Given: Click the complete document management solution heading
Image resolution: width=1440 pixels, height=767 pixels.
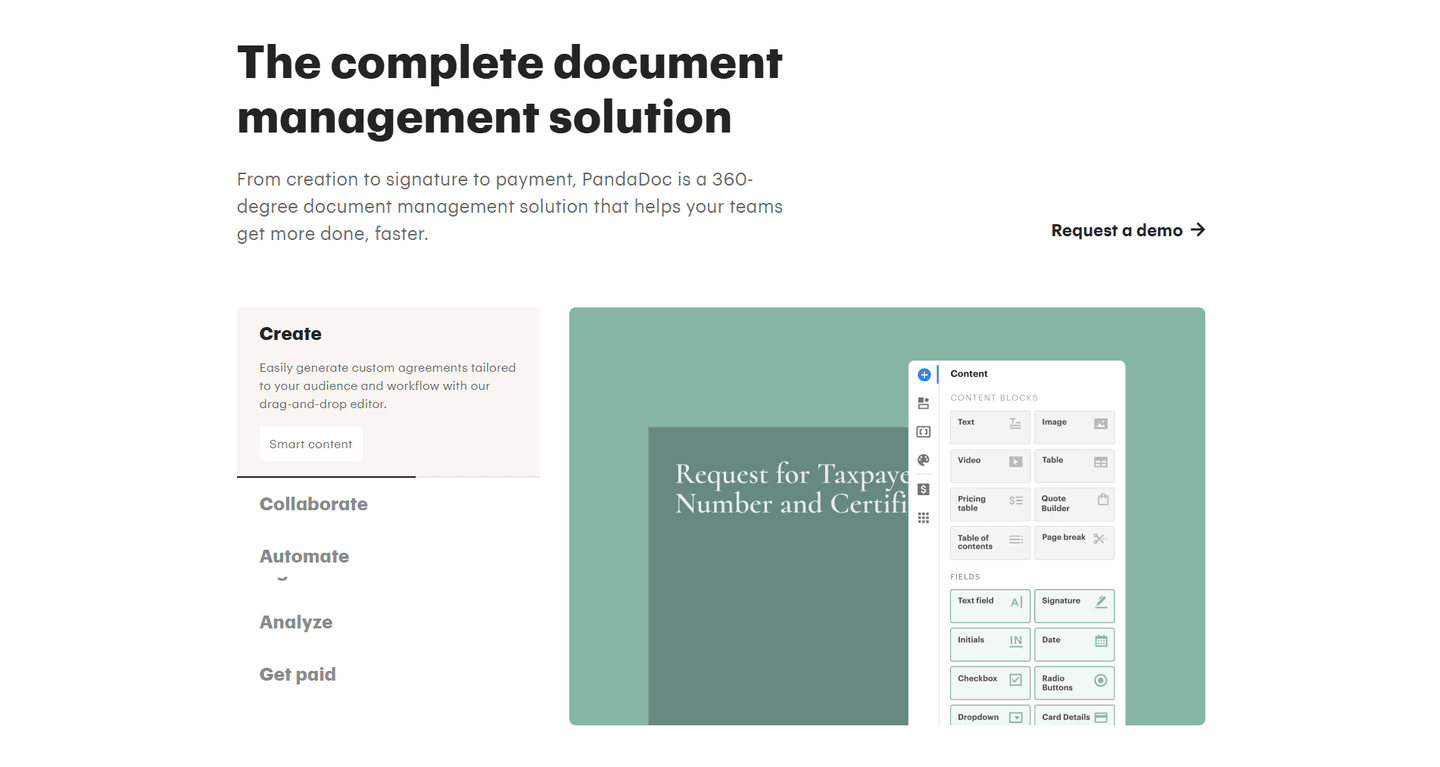Looking at the screenshot, I should (x=510, y=89).
